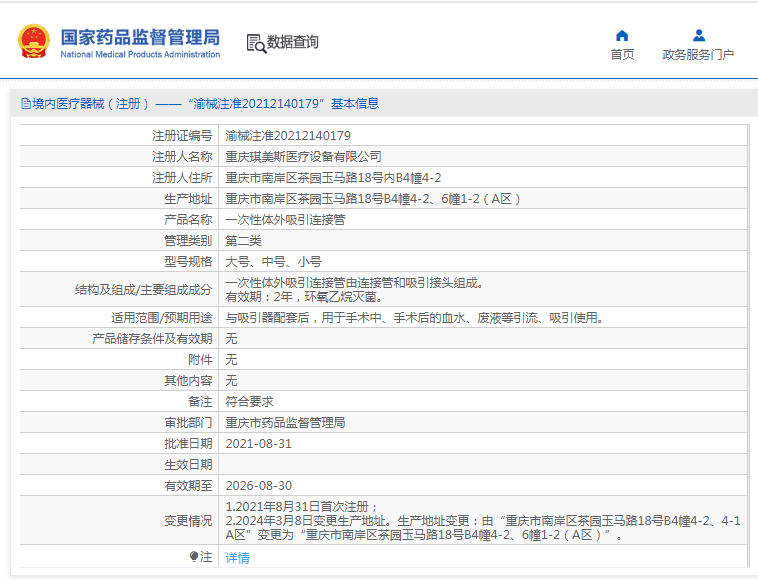Click the 审批部门 label
Screen dimensions: 758x579
(x=188, y=423)
